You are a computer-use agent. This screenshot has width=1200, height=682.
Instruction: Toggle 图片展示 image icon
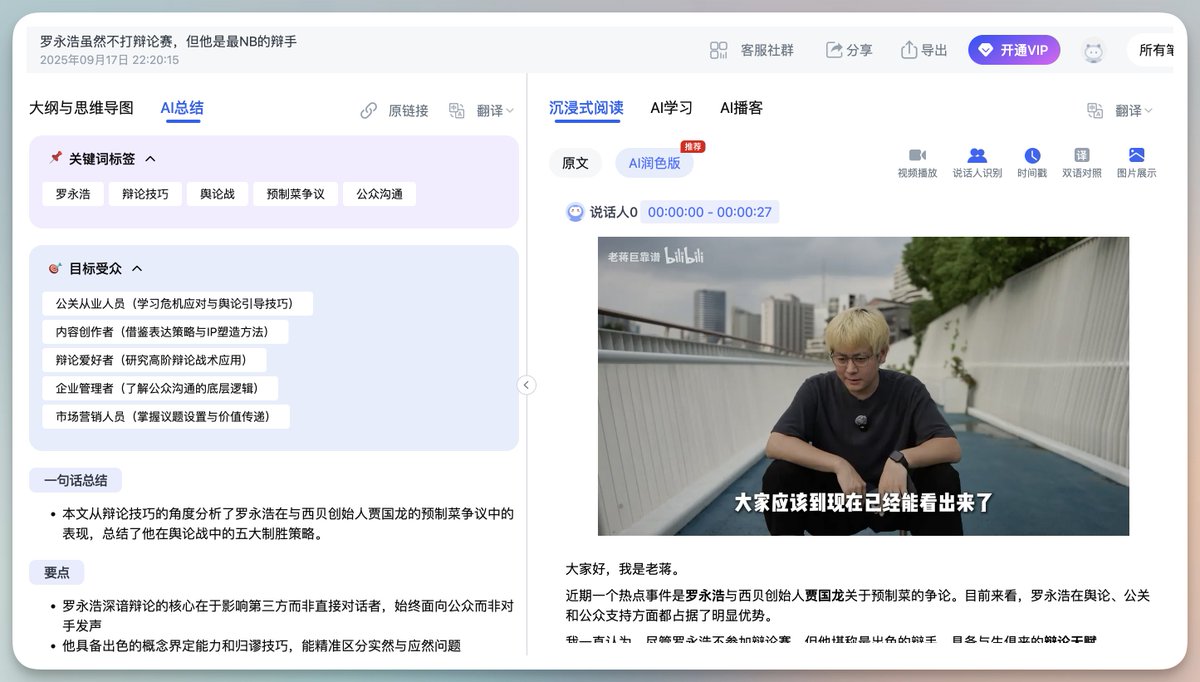[x=1136, y=155]
